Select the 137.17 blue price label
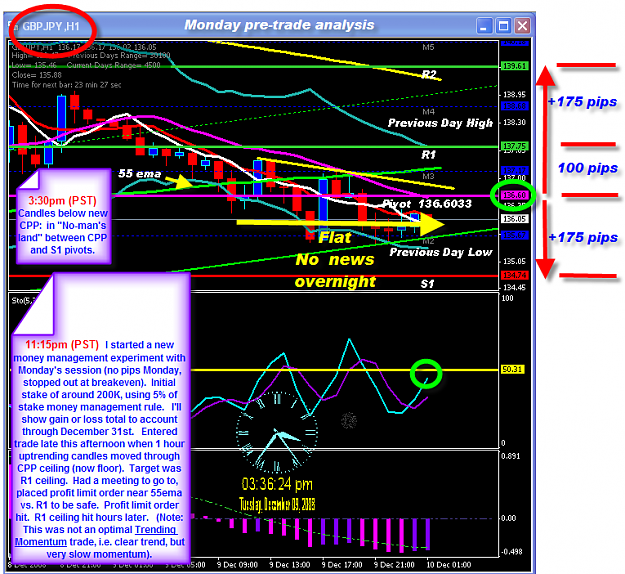Viewport: 625px width, 574px height. click(x=515, y=171)
